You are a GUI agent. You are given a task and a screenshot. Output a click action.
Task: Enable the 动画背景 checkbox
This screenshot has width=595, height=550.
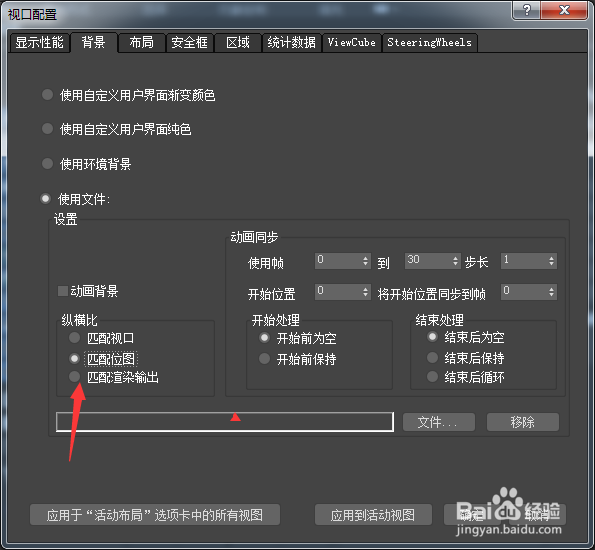[63, 291]
